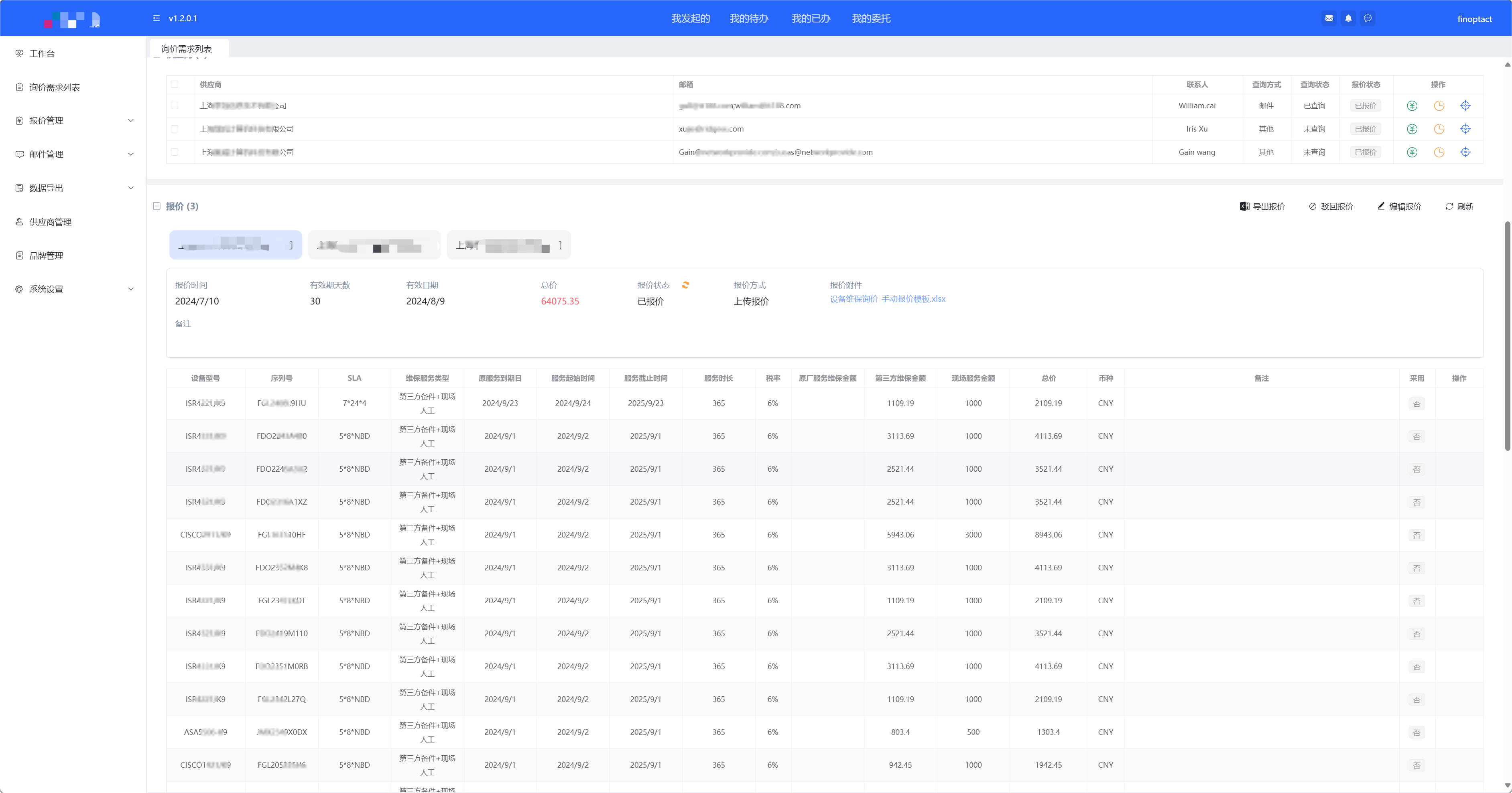Collapse the 报价 (3) section
Screen dimensions: 1512x793
point(157,206)
